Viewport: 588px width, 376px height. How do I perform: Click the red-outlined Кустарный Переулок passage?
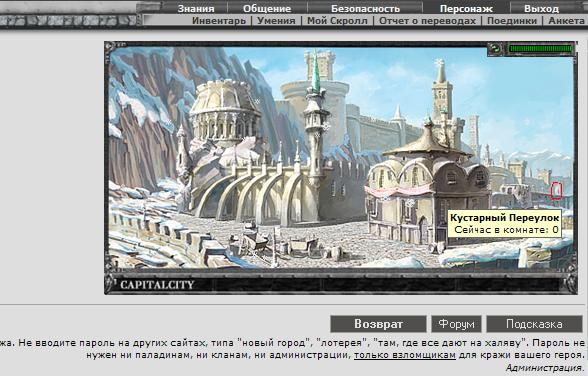coord(556,190)
